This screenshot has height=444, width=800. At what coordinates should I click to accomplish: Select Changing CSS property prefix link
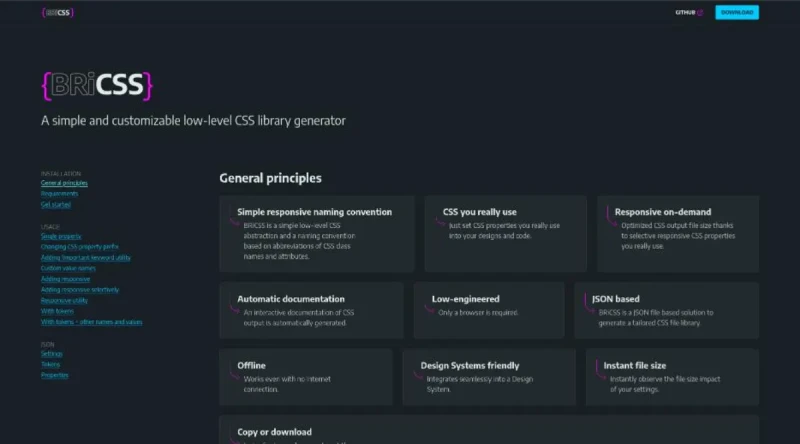[x=80, y=246]
